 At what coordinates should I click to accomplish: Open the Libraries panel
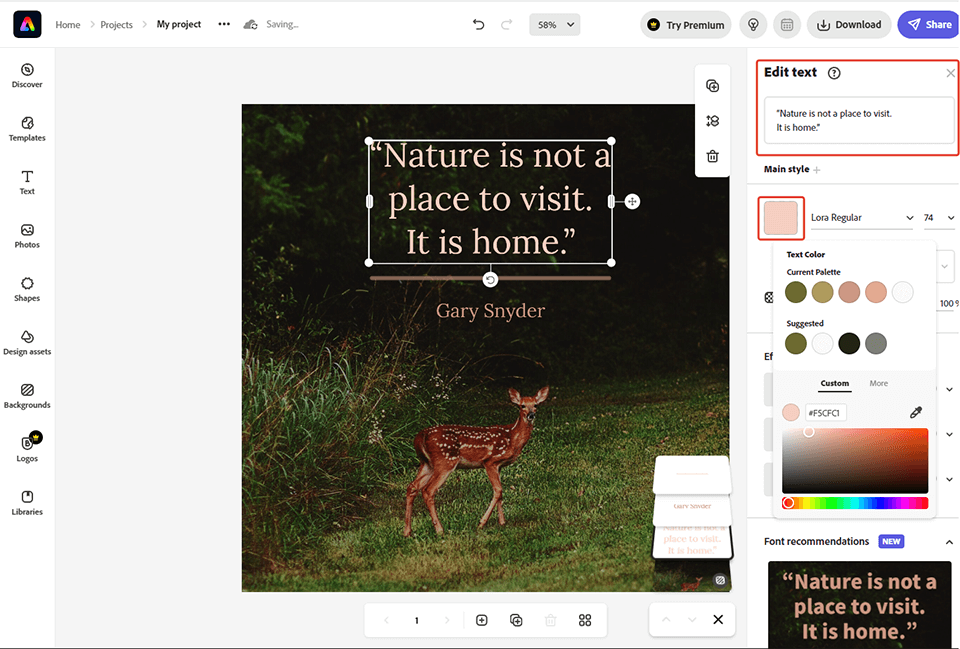[27, 503]
